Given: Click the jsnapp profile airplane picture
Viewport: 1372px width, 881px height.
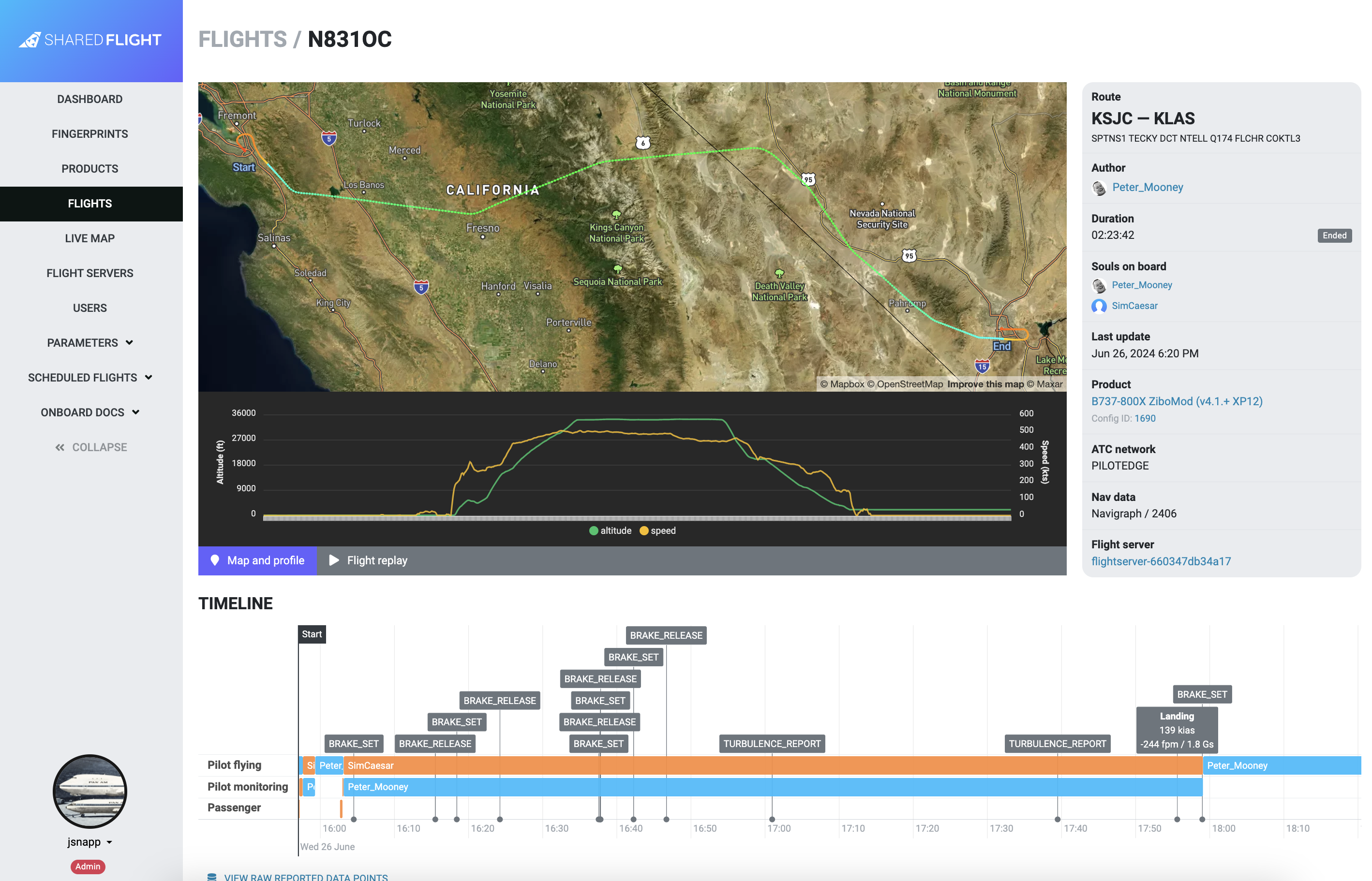Looking at the screenshot, I should click(x=90, y=791).
